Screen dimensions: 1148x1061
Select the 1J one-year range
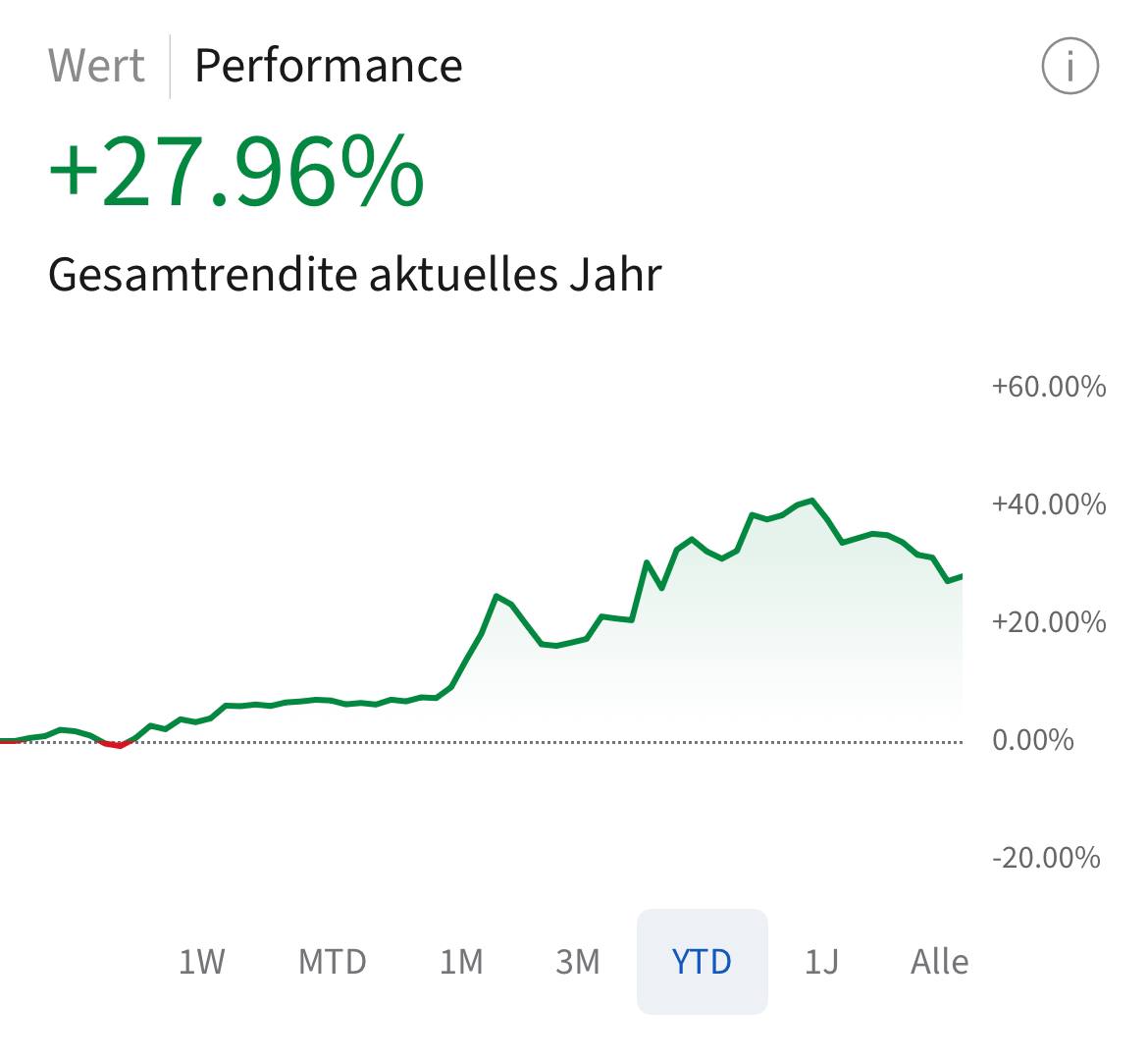pyautogui.click(x=821, y=961)
